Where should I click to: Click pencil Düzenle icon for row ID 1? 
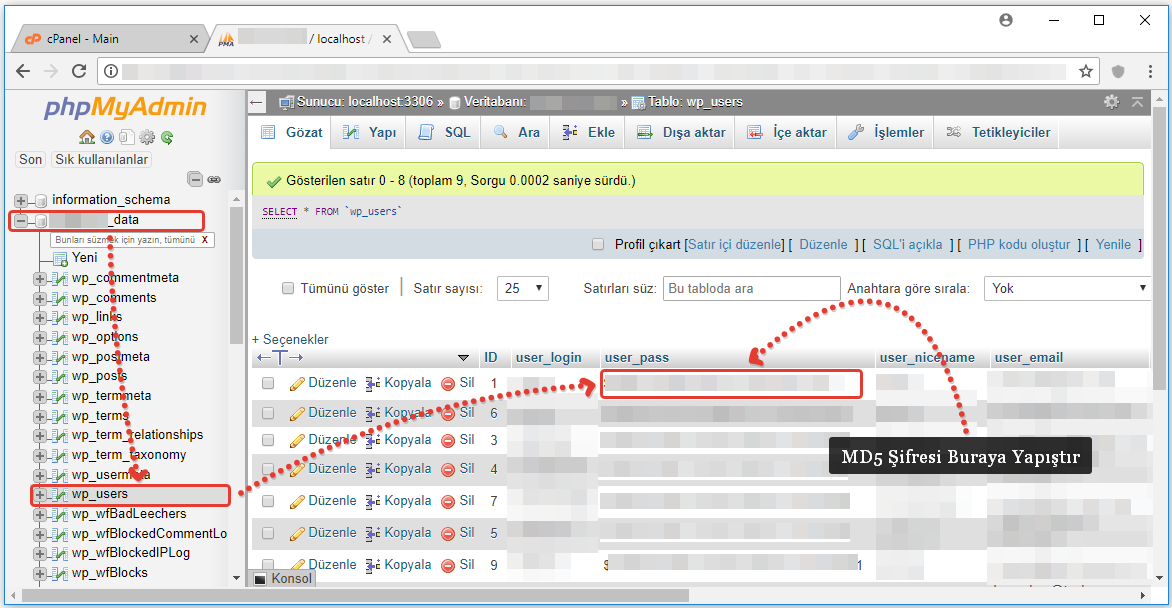[297, 383]
